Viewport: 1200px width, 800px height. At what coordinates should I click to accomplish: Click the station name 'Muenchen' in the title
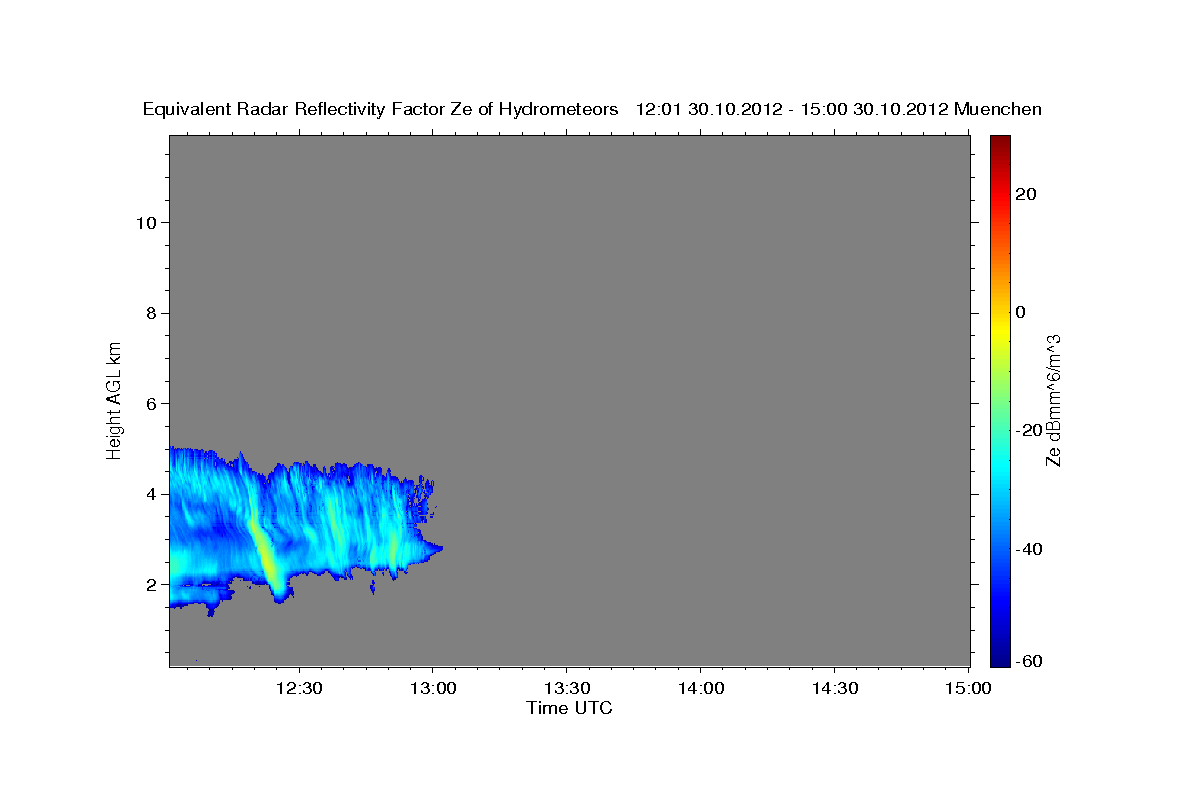pyautogui.click(x=998, y=110)
